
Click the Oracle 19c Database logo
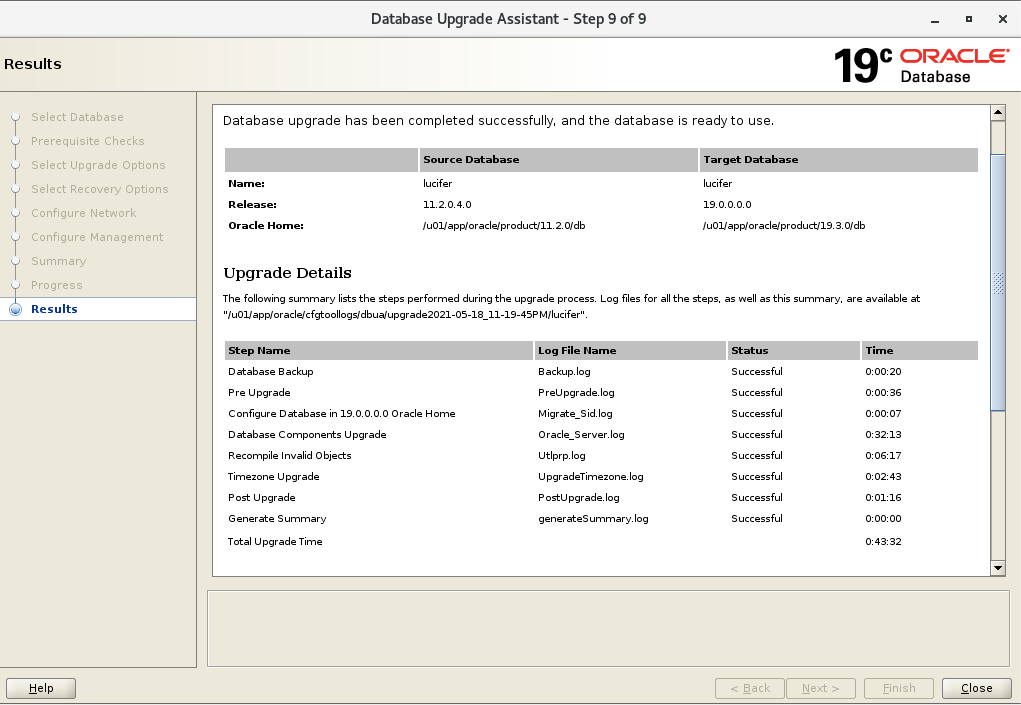tap(921, 65)
